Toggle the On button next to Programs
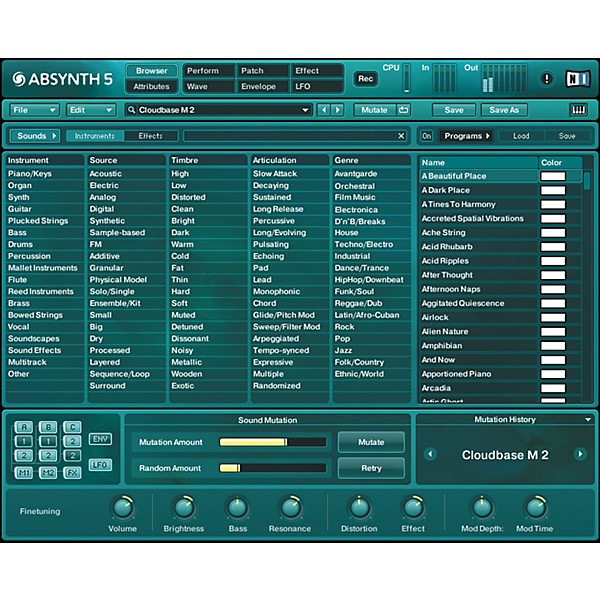Image resolution: width=600 pixels, height=600 pixels. (x=426, y=136)
